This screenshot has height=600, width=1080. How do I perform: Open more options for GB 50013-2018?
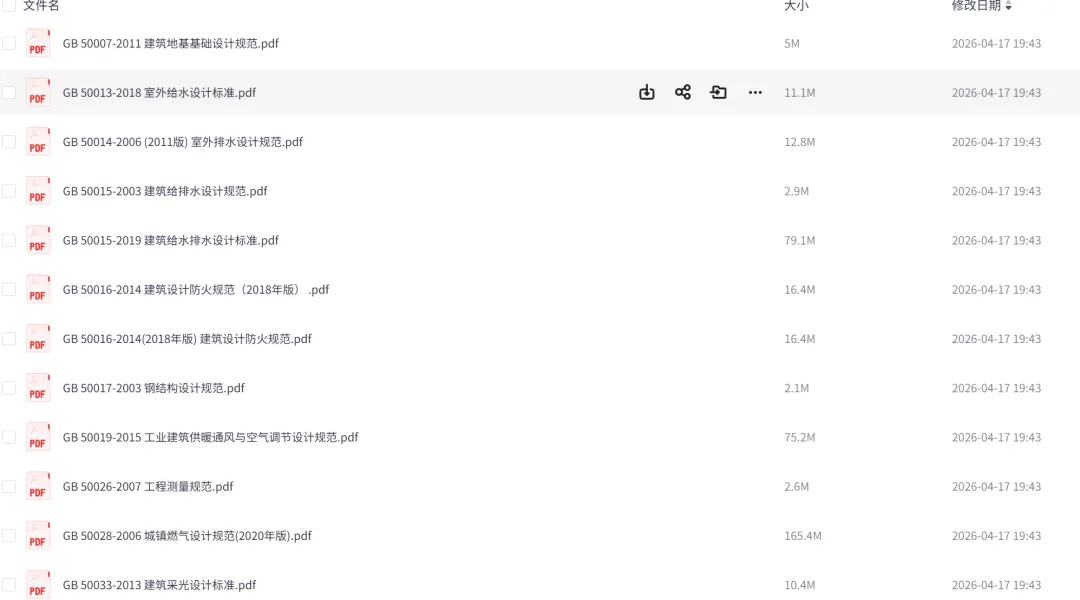(x=755, y=92)
